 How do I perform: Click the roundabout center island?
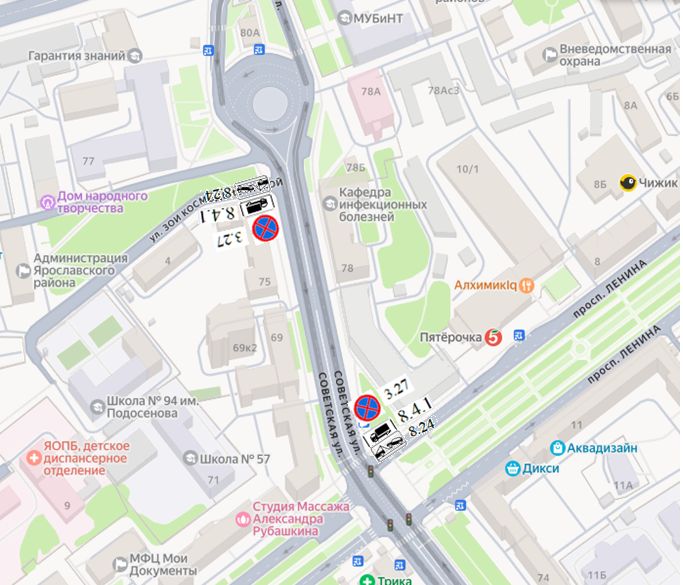pos(270,105)
